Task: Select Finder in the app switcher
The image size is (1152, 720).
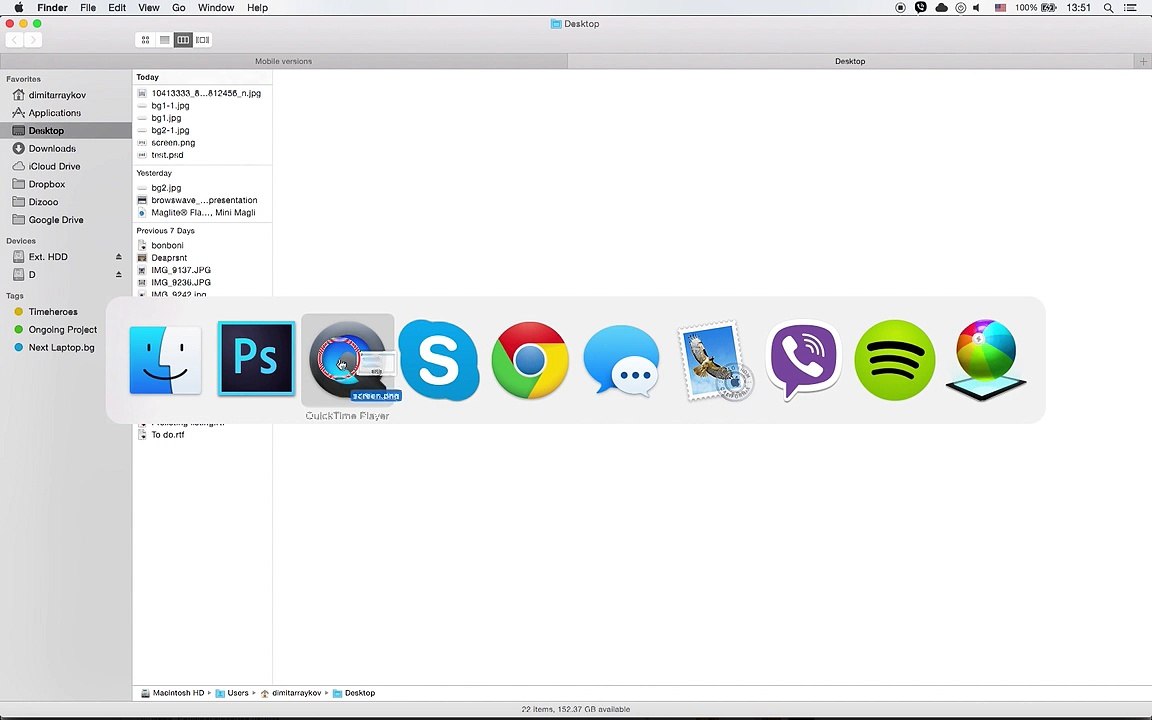Action: [165, 360]
